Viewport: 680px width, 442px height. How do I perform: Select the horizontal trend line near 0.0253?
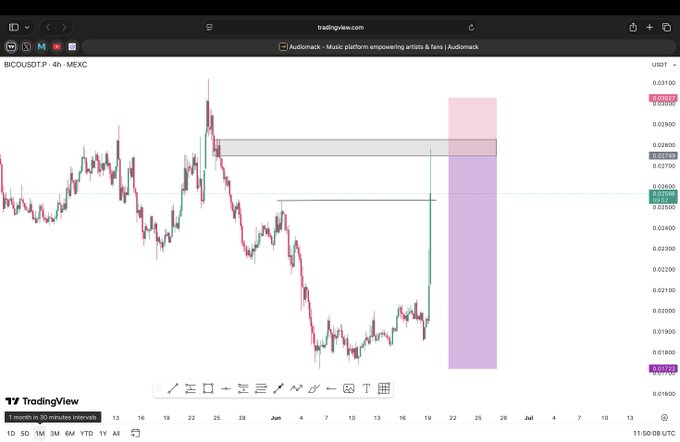coord(357,200)
